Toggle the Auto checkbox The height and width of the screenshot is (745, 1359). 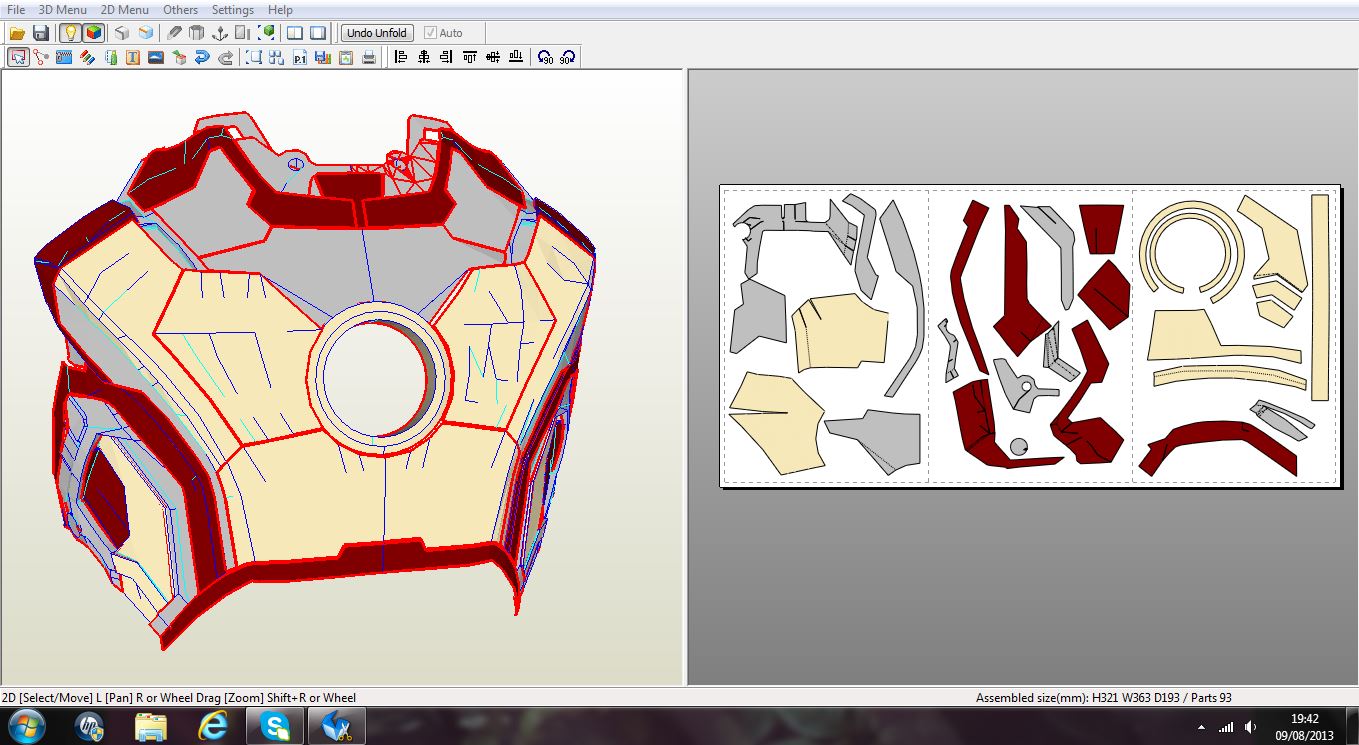[x=430, y=33]
